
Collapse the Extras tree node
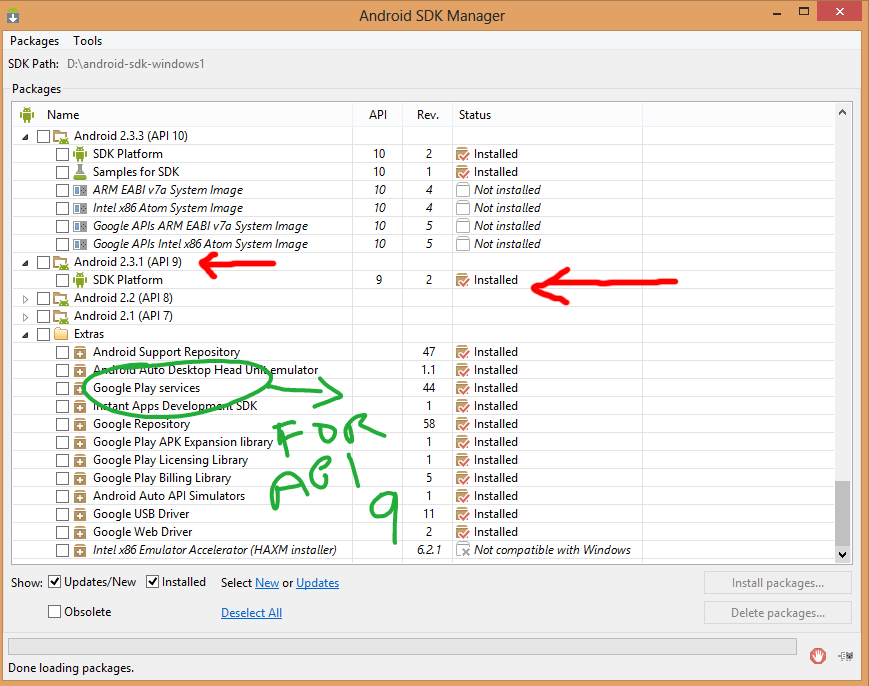pyautogui.click(x=25, y=335)
